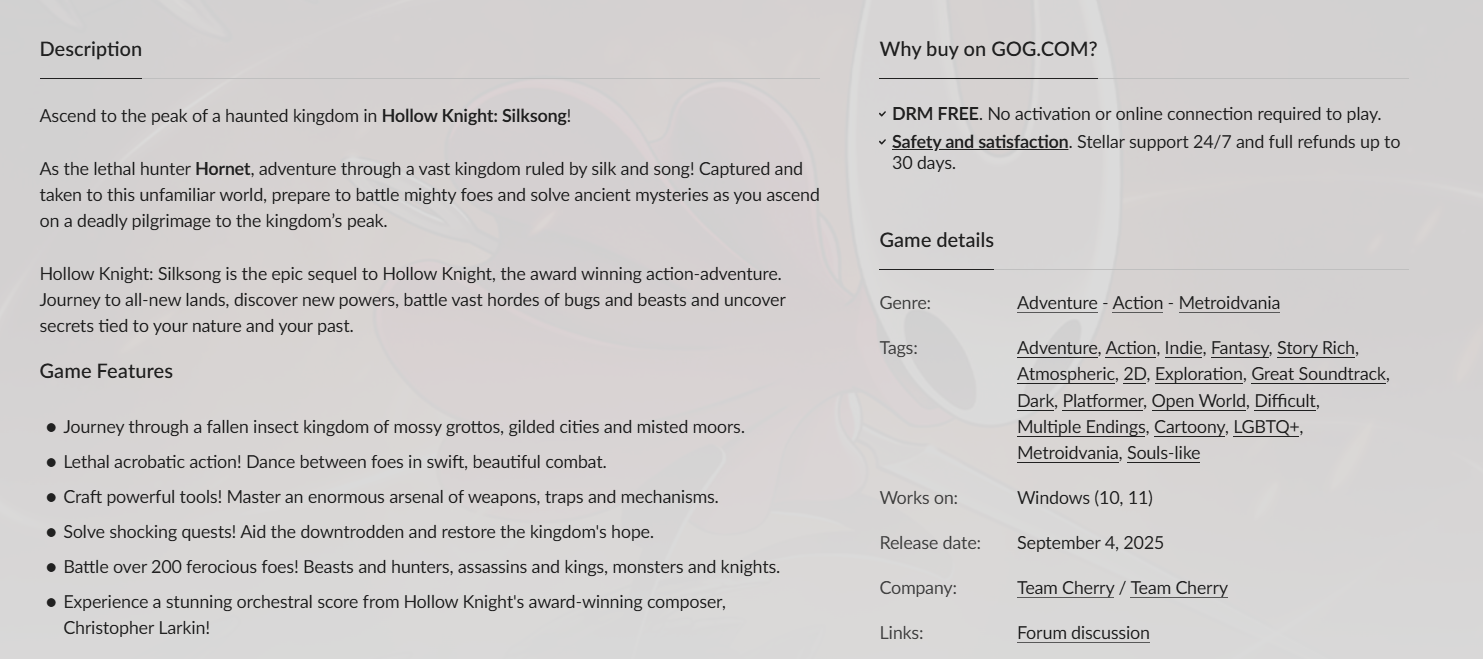
Task: Open the Forum discussion link
Action: click(x=1083, y=633)
